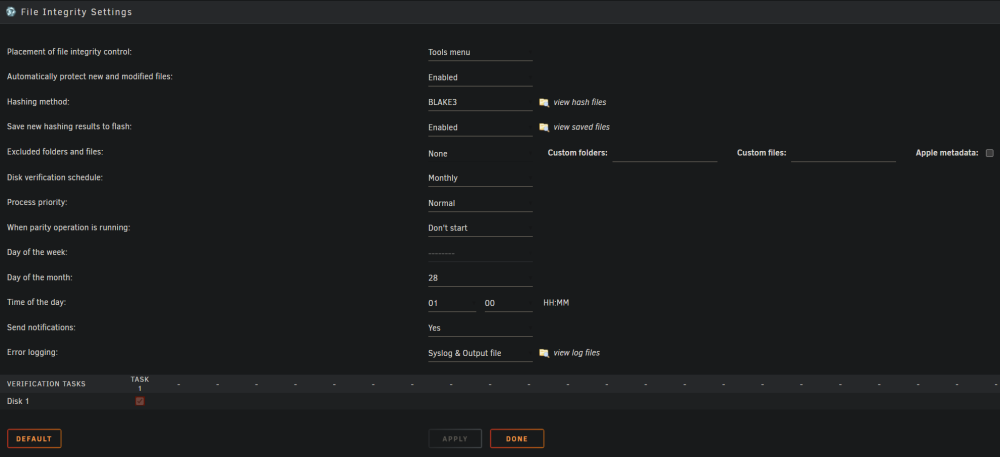
Task: Open the view hash files link
Action: point(580,102)
